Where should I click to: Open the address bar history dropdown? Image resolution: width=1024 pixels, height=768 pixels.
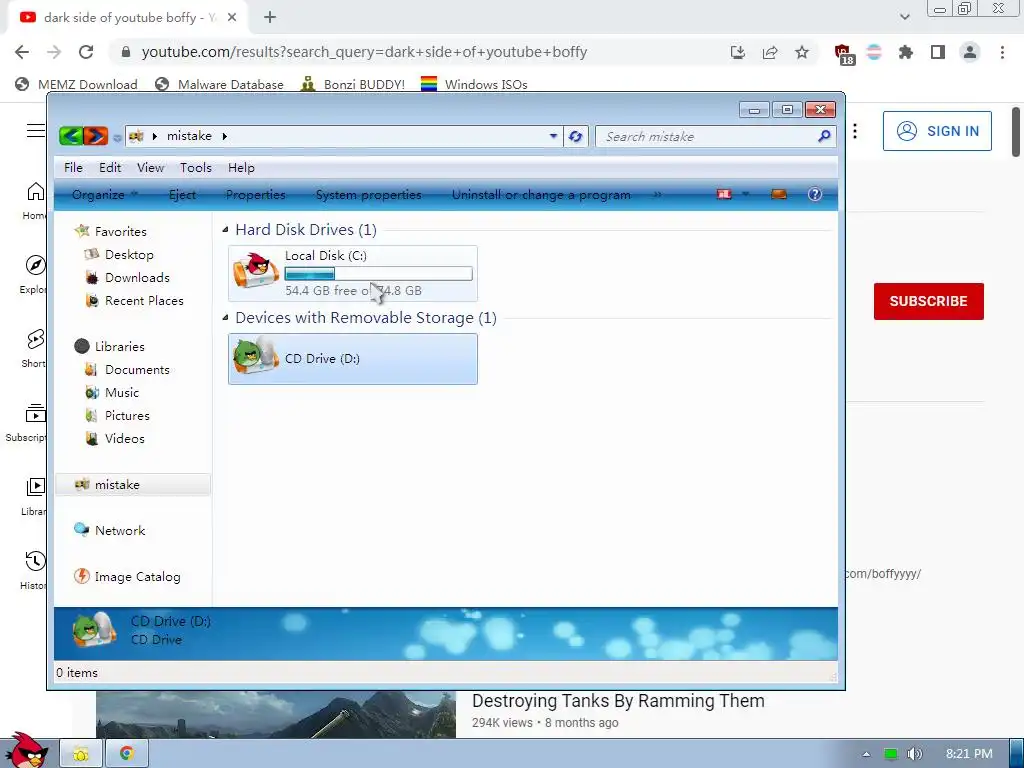[553, 136]
